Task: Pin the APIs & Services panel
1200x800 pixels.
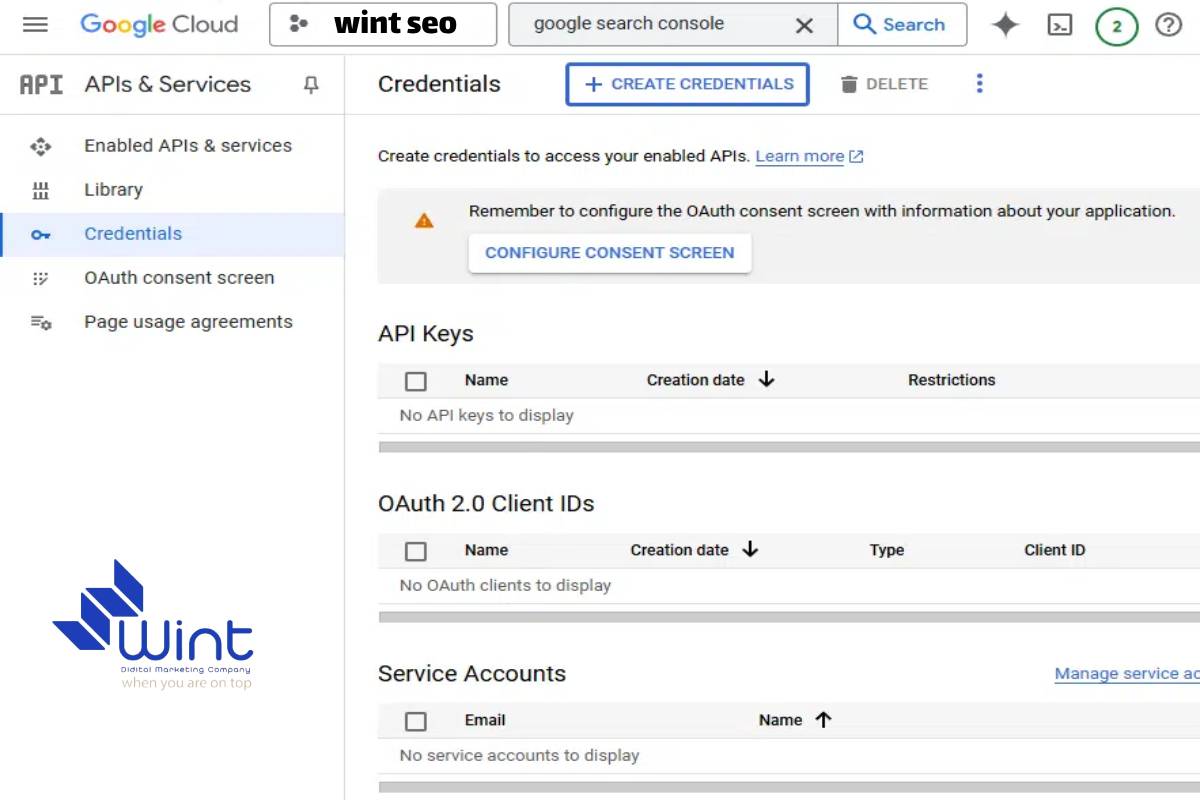Action: pyautogui.click(x=311, y=85)
